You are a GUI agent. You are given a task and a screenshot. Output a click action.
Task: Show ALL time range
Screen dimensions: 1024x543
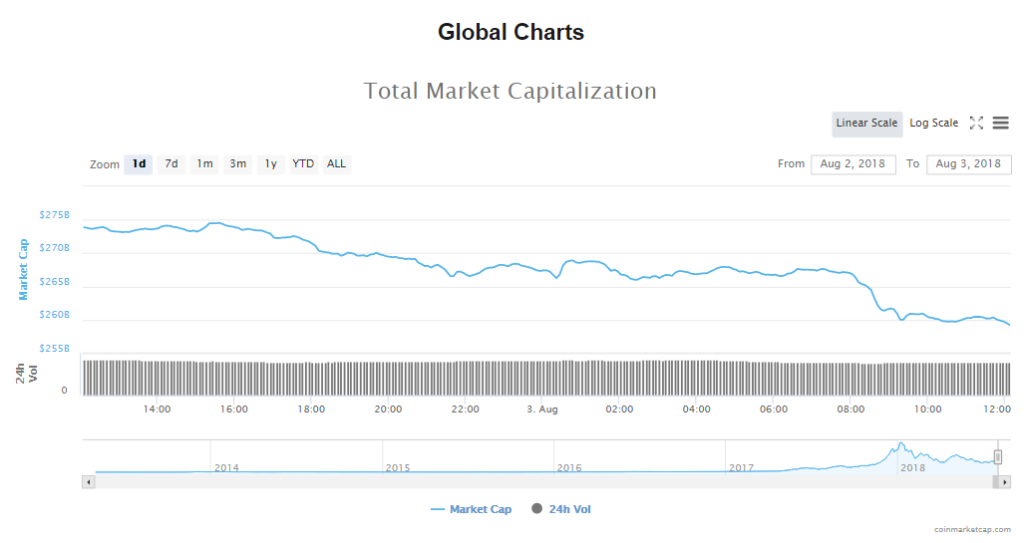pyautogui.click(x=337, y=164)
